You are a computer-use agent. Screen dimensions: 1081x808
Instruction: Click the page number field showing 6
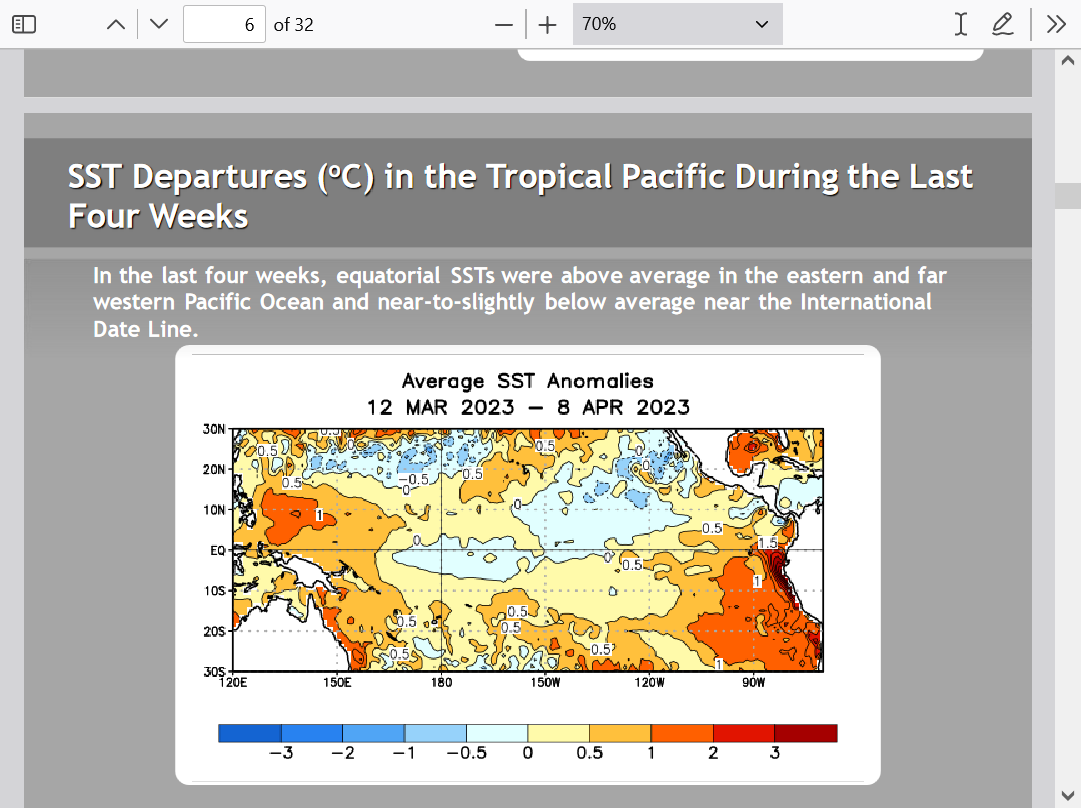[x=224, y=25]
